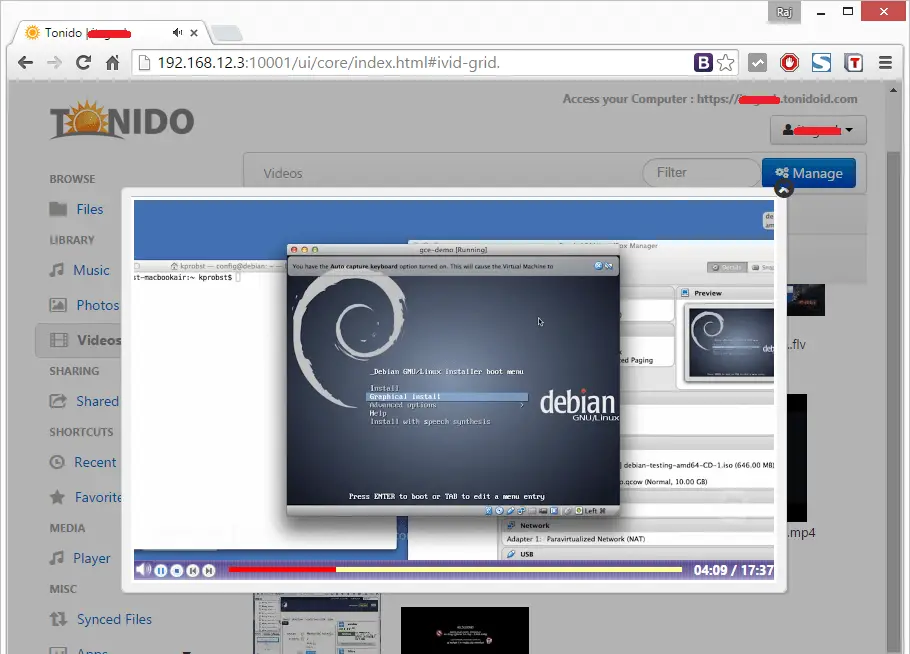Click the Recent clock icon
Viewport: 910px width, 654px height.
[x=57, y=462]
